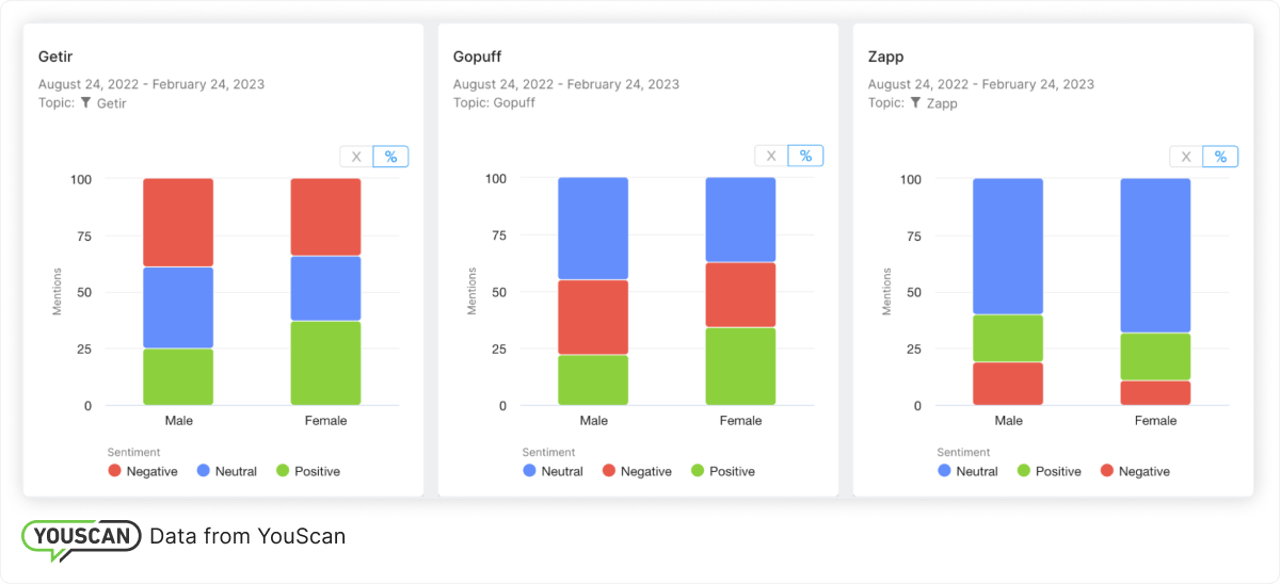Screen dimensions: 1280x584
Task: Select Gopuff Female green positive bar segment
Action: [741, 366]
